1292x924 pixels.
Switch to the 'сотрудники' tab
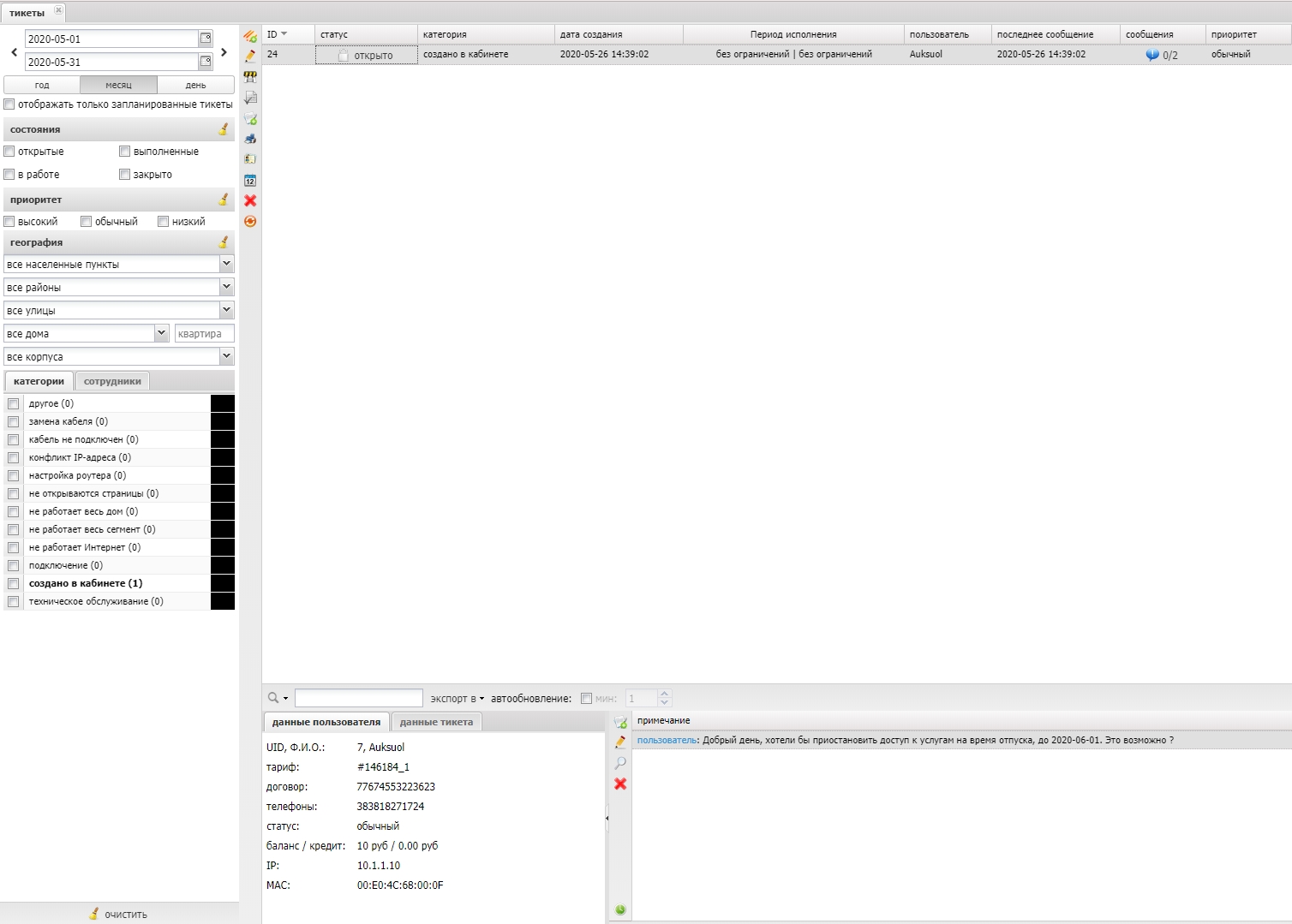point(112,382)
